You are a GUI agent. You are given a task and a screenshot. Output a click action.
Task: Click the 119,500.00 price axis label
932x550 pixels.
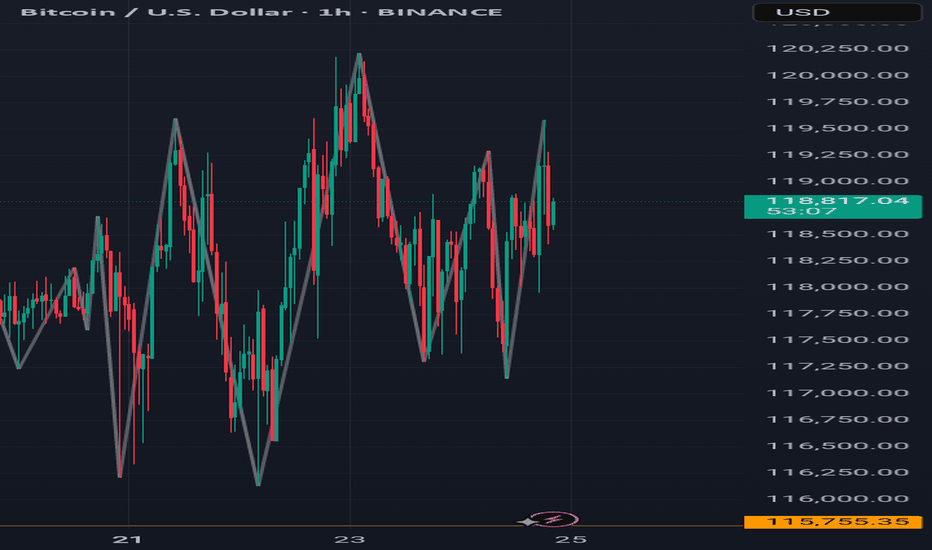838,128
